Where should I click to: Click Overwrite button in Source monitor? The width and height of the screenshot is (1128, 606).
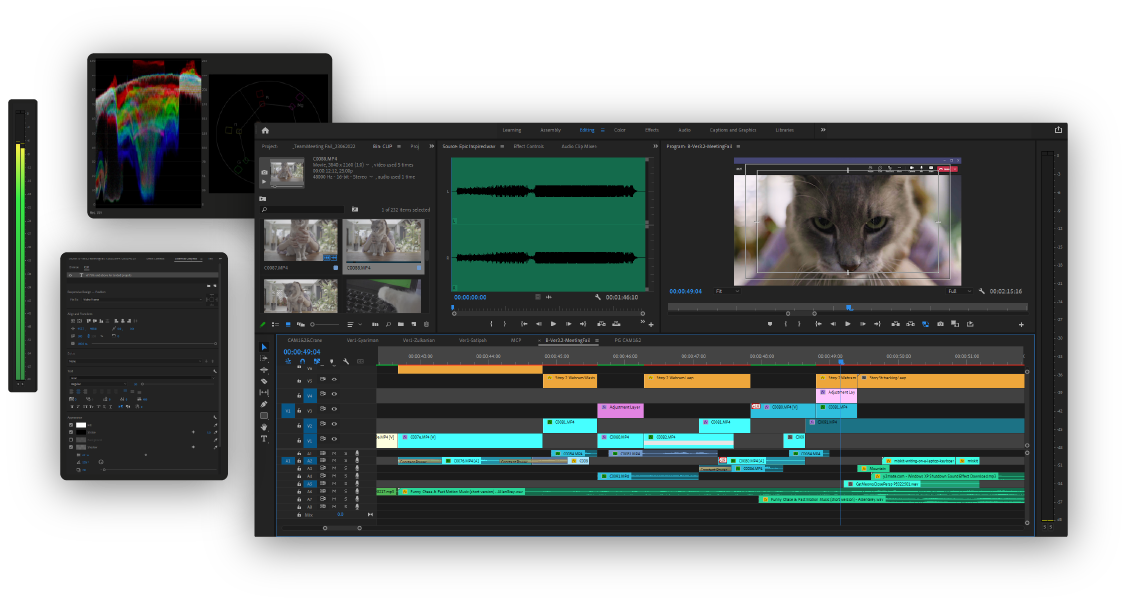click(617, 324)
